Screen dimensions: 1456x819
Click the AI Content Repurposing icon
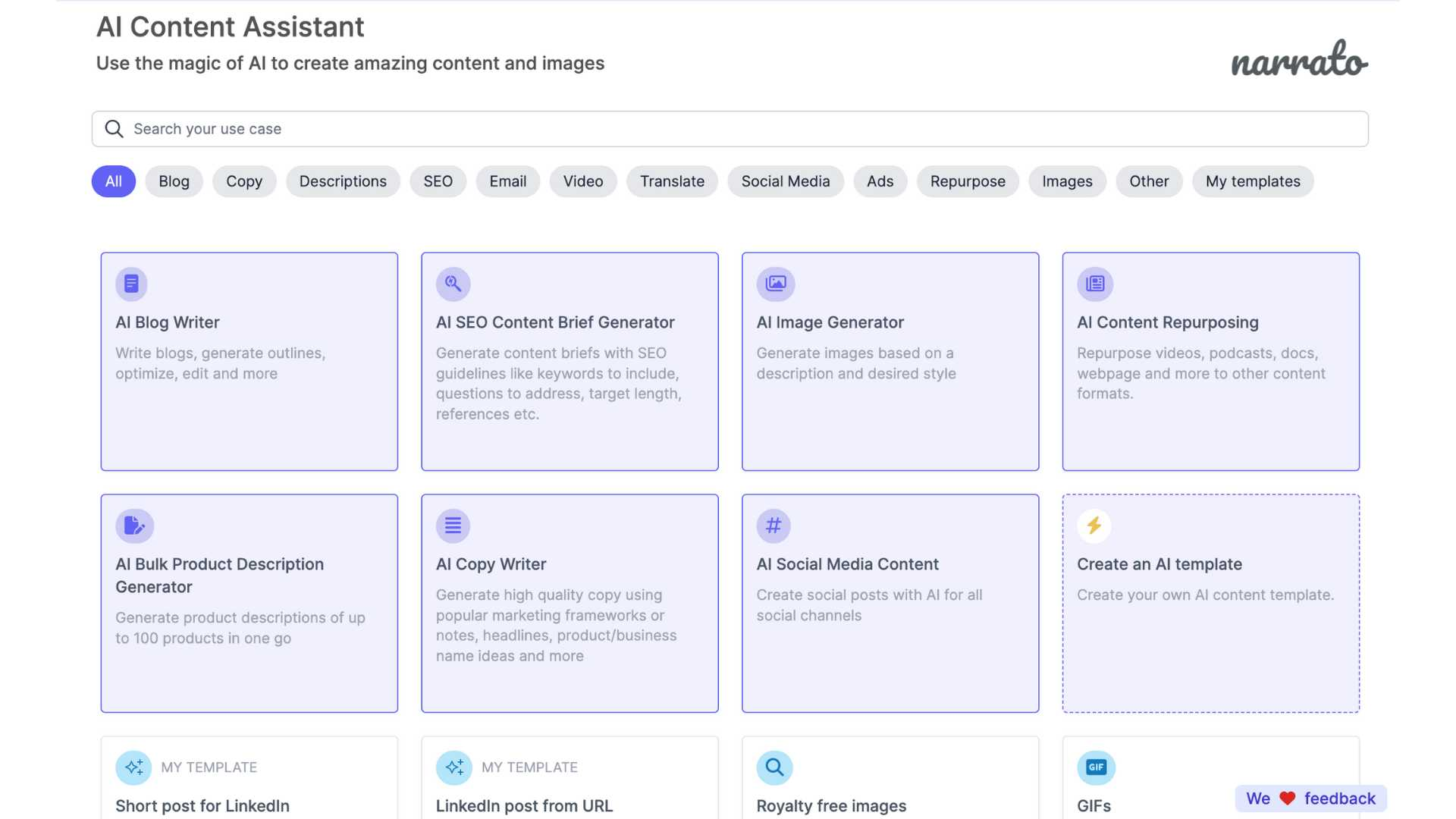click(1095, 283)
